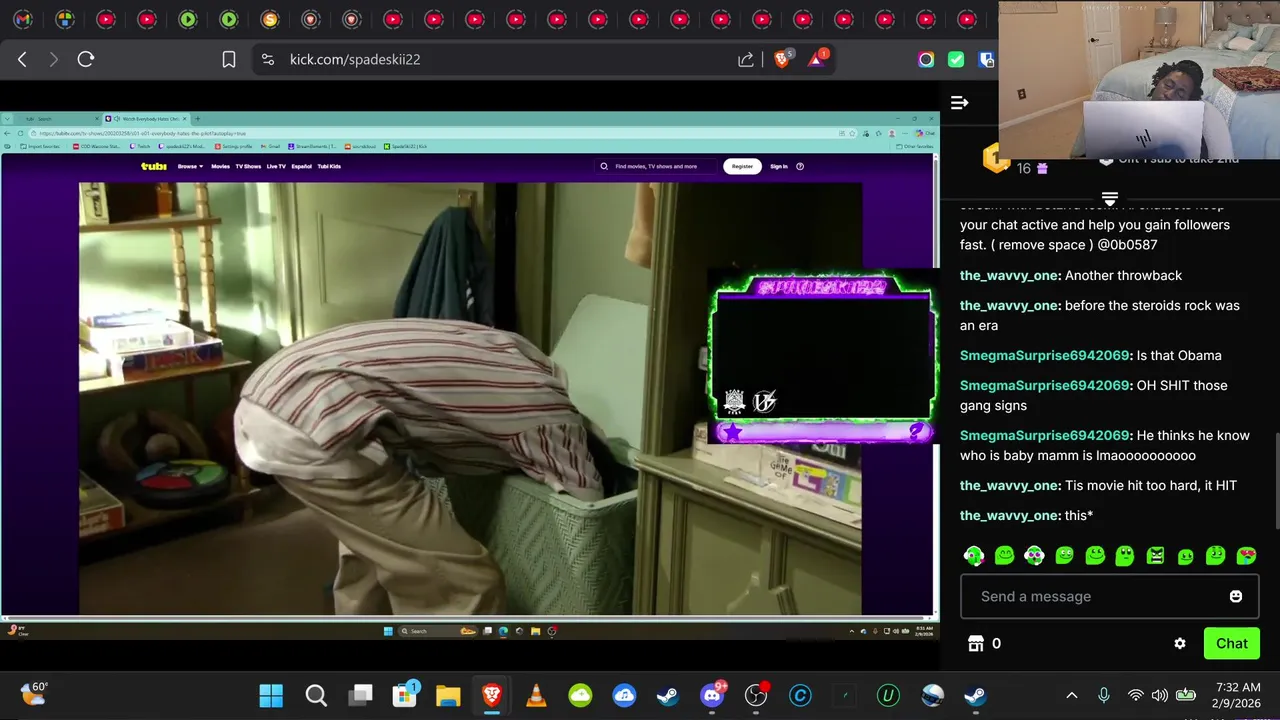This screenshot has height=720, width=1280.
Task: Open the OBS Studio taskbar icon
Action: pyautogui.click(x=756, y=695)
